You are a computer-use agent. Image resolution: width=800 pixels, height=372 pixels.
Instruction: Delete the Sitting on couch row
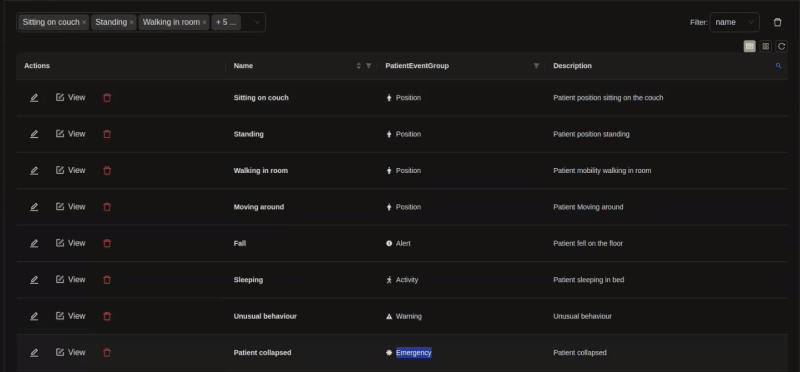point(107,97)
